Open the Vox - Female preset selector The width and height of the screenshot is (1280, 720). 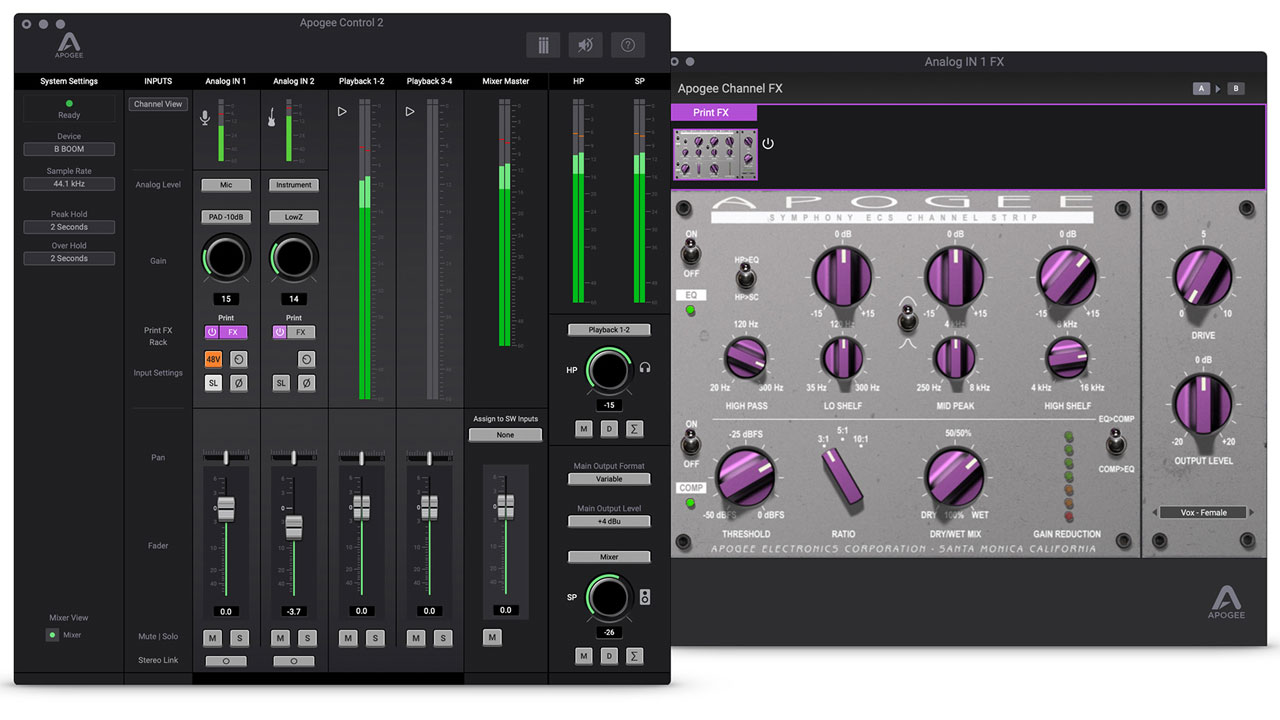[1203, 512]
